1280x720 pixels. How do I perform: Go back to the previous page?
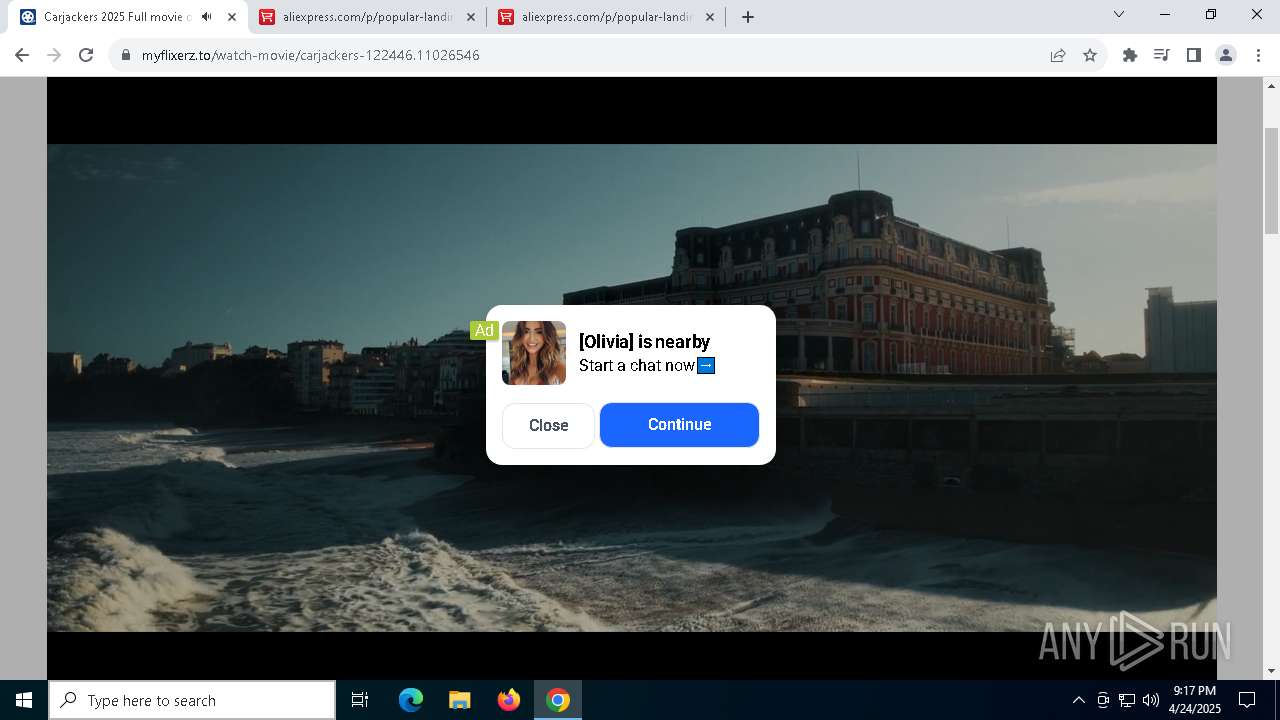coord(22,55)
